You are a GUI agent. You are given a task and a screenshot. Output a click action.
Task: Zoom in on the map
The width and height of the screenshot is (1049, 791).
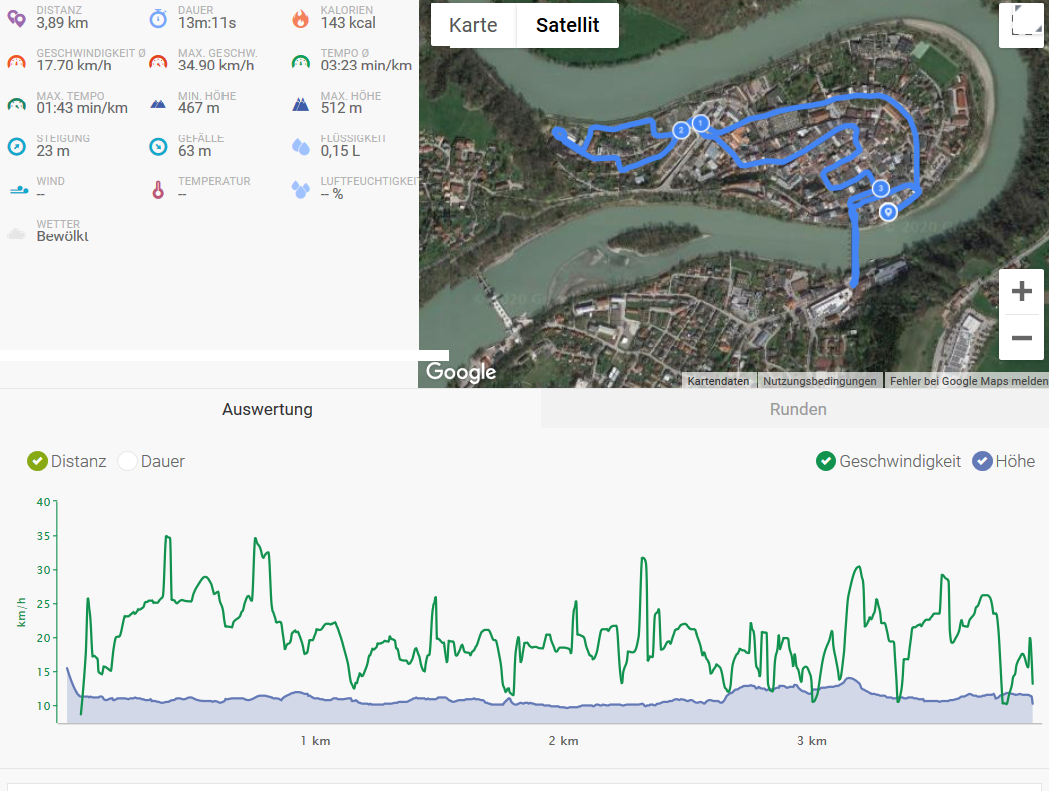[1021, 292]
